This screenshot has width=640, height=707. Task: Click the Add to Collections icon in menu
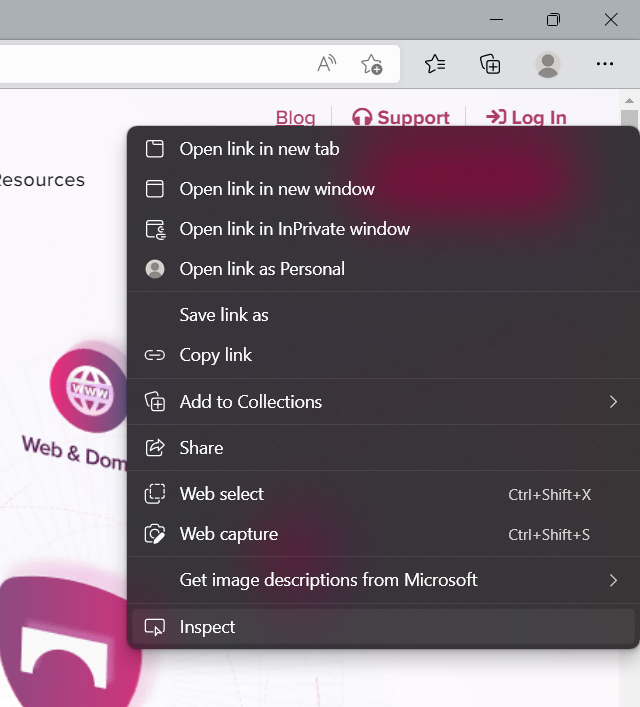click(x=155, y=401)
